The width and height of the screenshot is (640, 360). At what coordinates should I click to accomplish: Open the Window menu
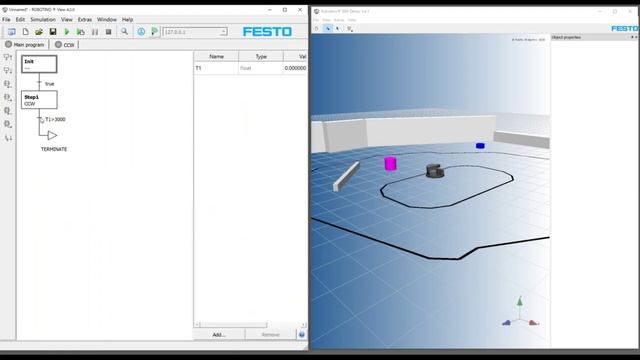click(107, 20)
